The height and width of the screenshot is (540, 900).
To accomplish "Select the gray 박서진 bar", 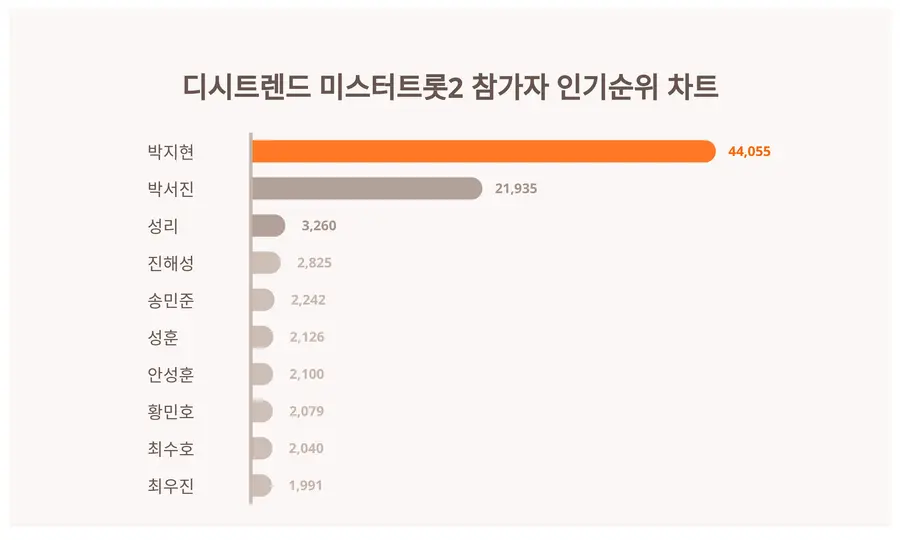I will (366, 188).
